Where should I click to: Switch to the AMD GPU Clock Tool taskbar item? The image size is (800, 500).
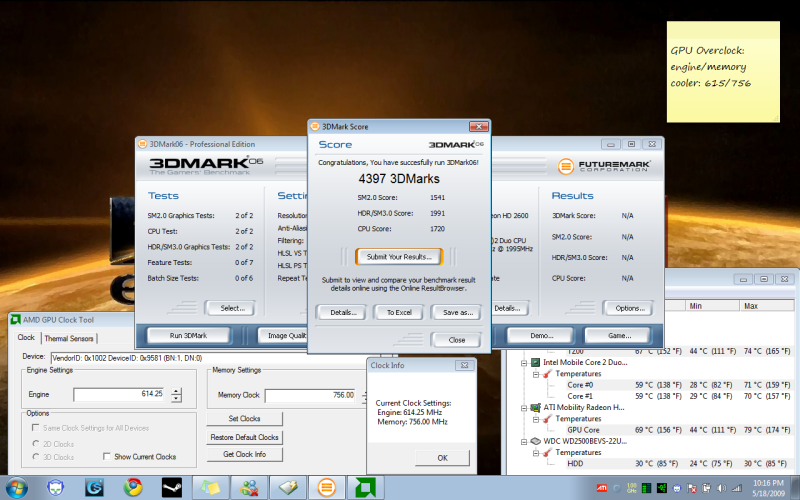coord(365,488)
